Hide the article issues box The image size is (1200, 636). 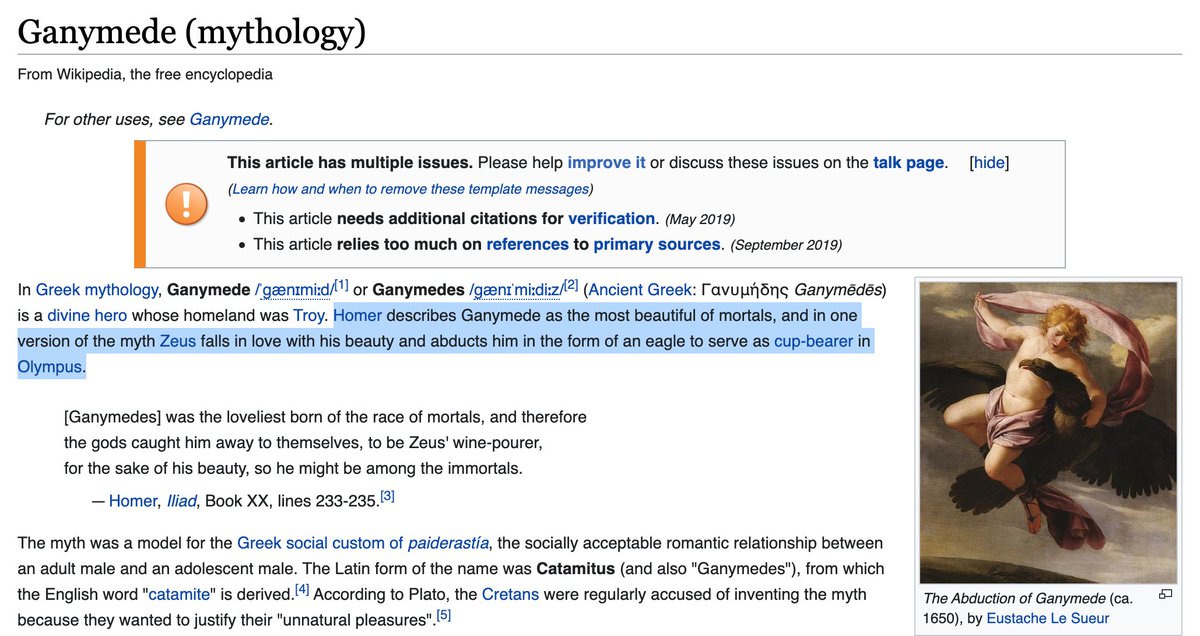(989, 162)
